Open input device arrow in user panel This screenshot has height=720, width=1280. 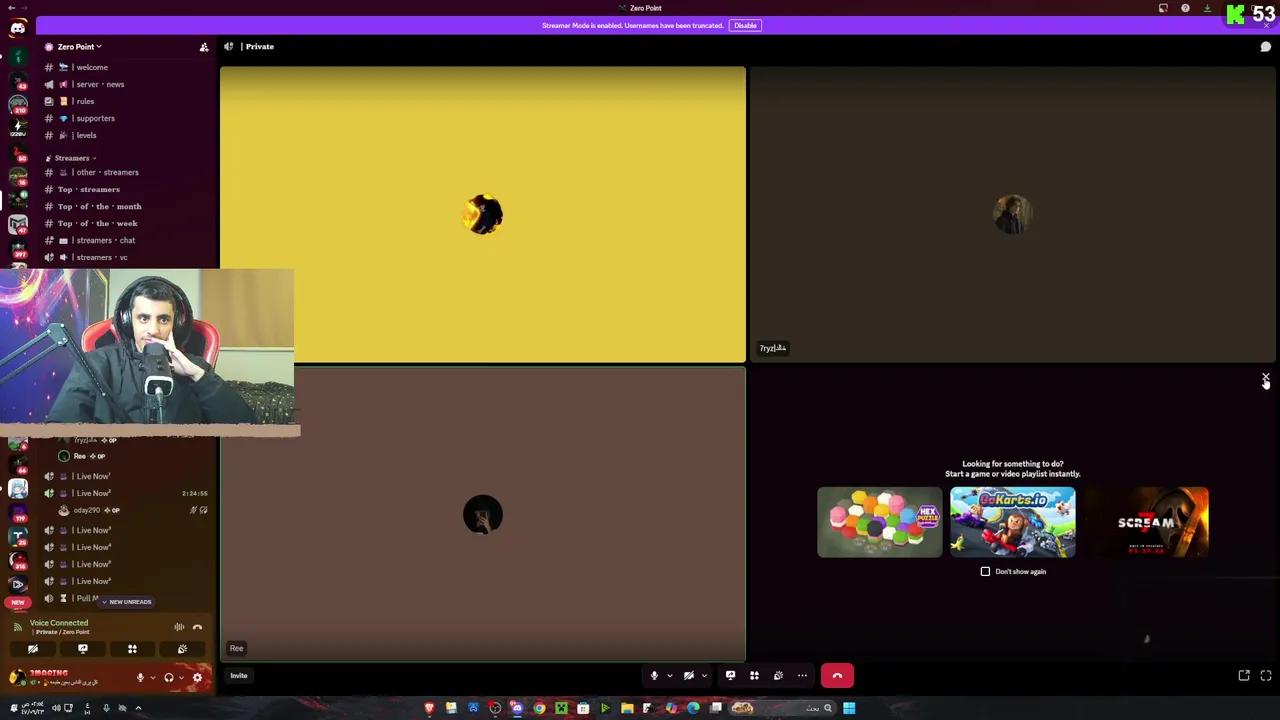click(x=152, y=678)
